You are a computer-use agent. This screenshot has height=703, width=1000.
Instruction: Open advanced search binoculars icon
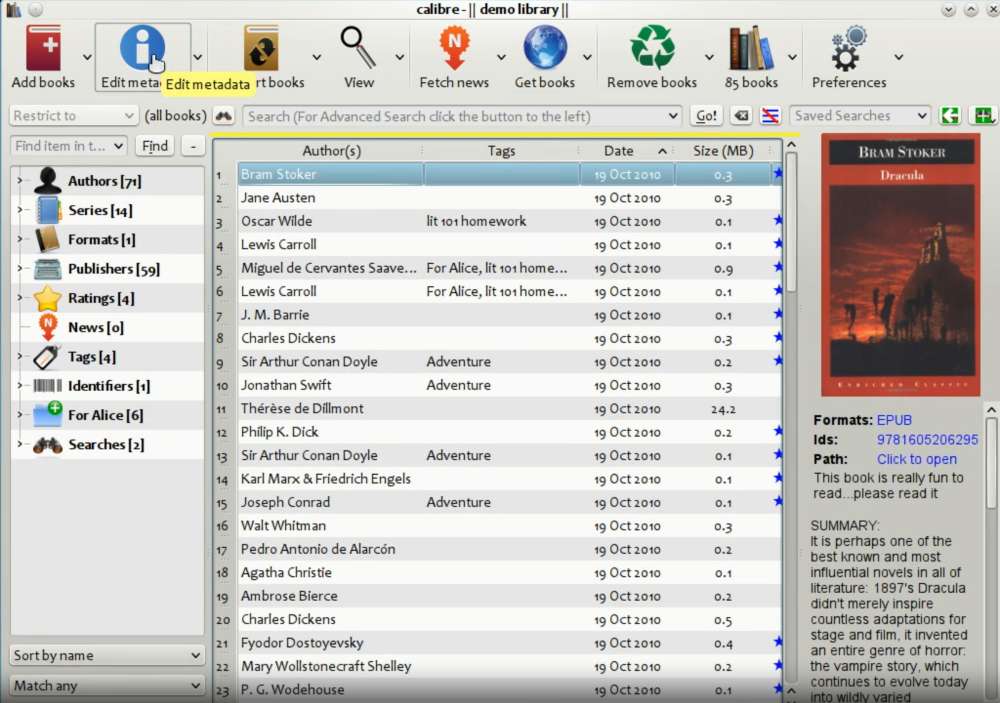point(223,116)
